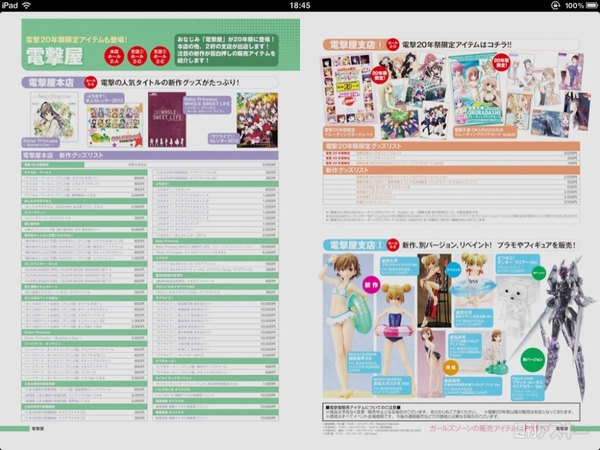Tap the yellow 電撃20年祭限定アイテムも登場! headline
Viewport: 600px width, 450px height.
[77, 40]
